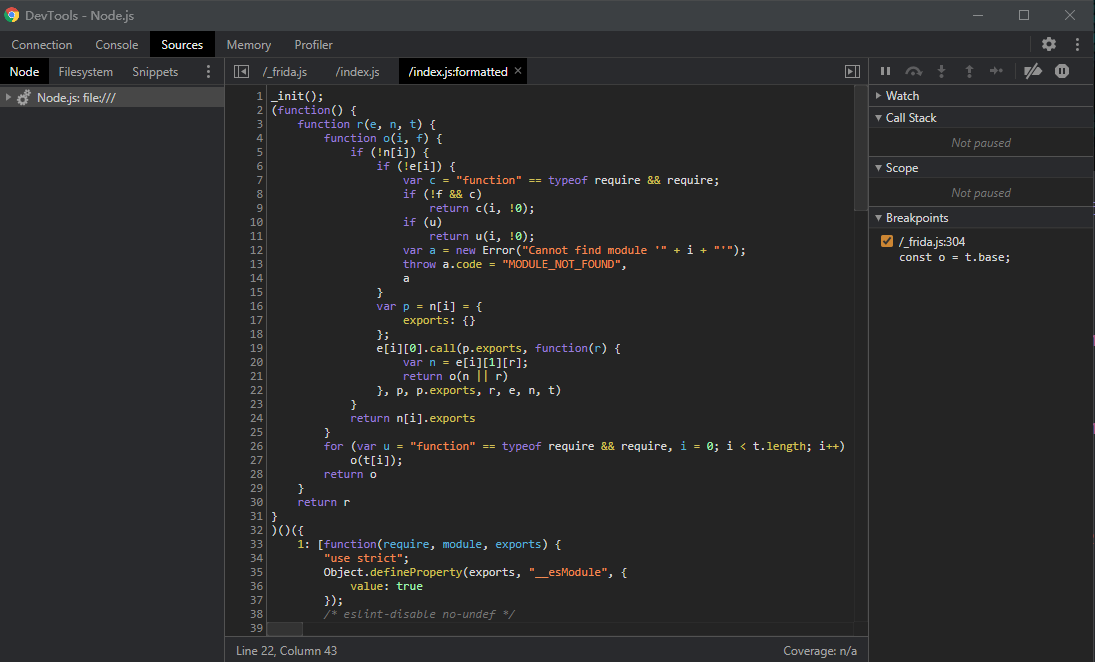Uncheck the /_frida.js:304 breakpoint checkbox
Viewport: 1095px width, 662px height.
(887, 241)
